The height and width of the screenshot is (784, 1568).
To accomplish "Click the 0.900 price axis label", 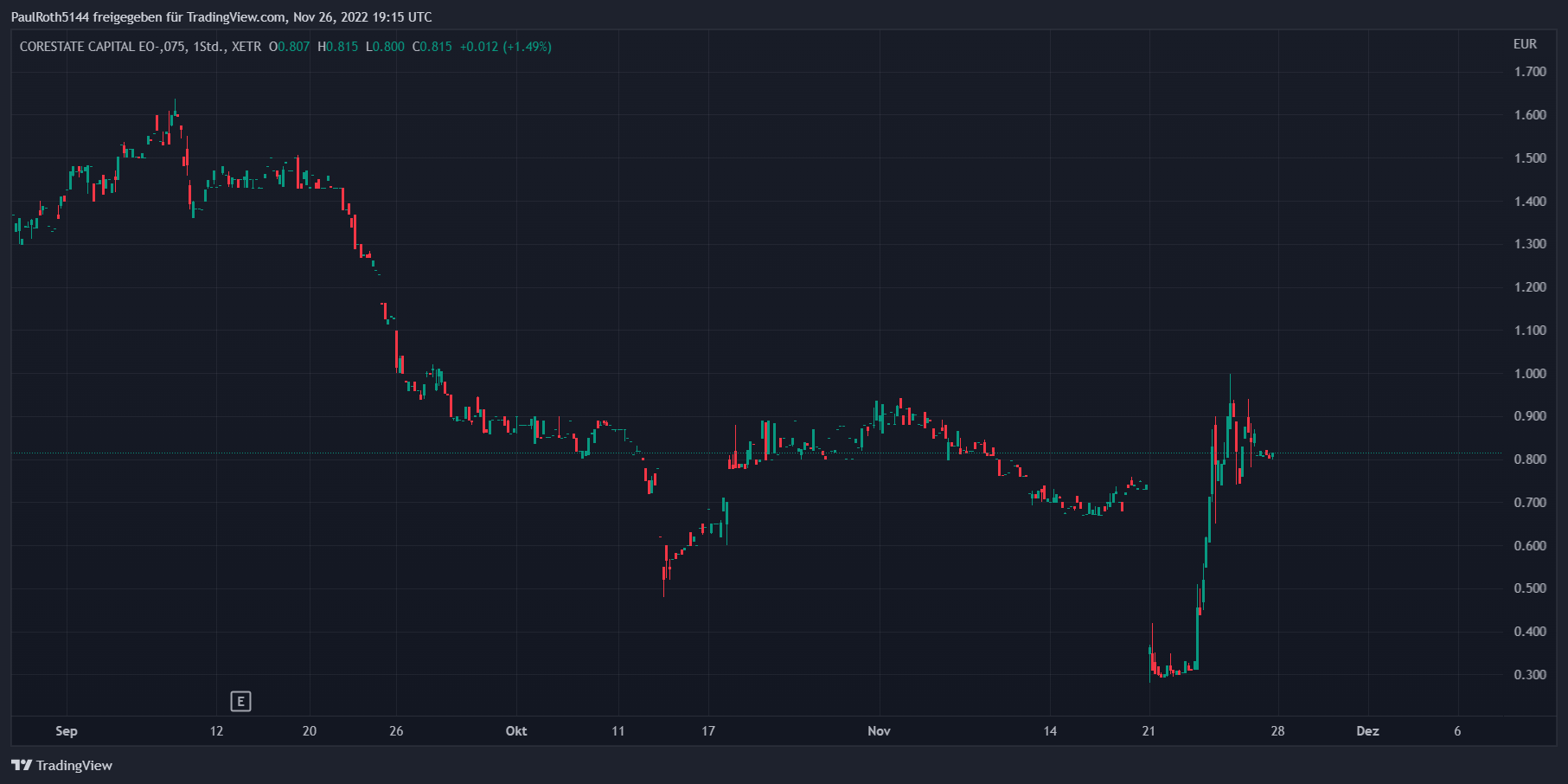I will click(x=1530, y=416).
